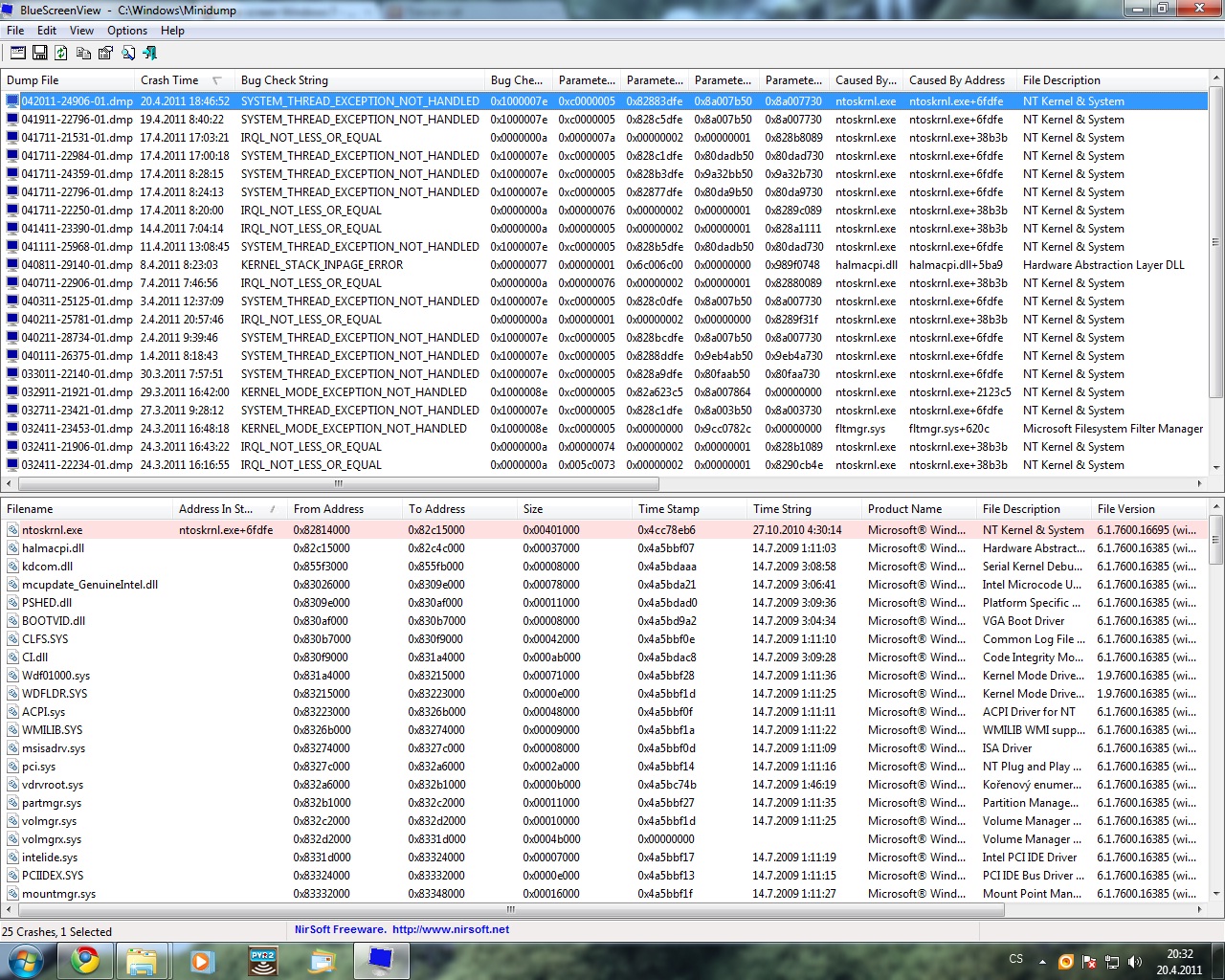Click the Find magnifier toolbar icon
Viewport: 1225px width, 980px height.
pos(127,53)
